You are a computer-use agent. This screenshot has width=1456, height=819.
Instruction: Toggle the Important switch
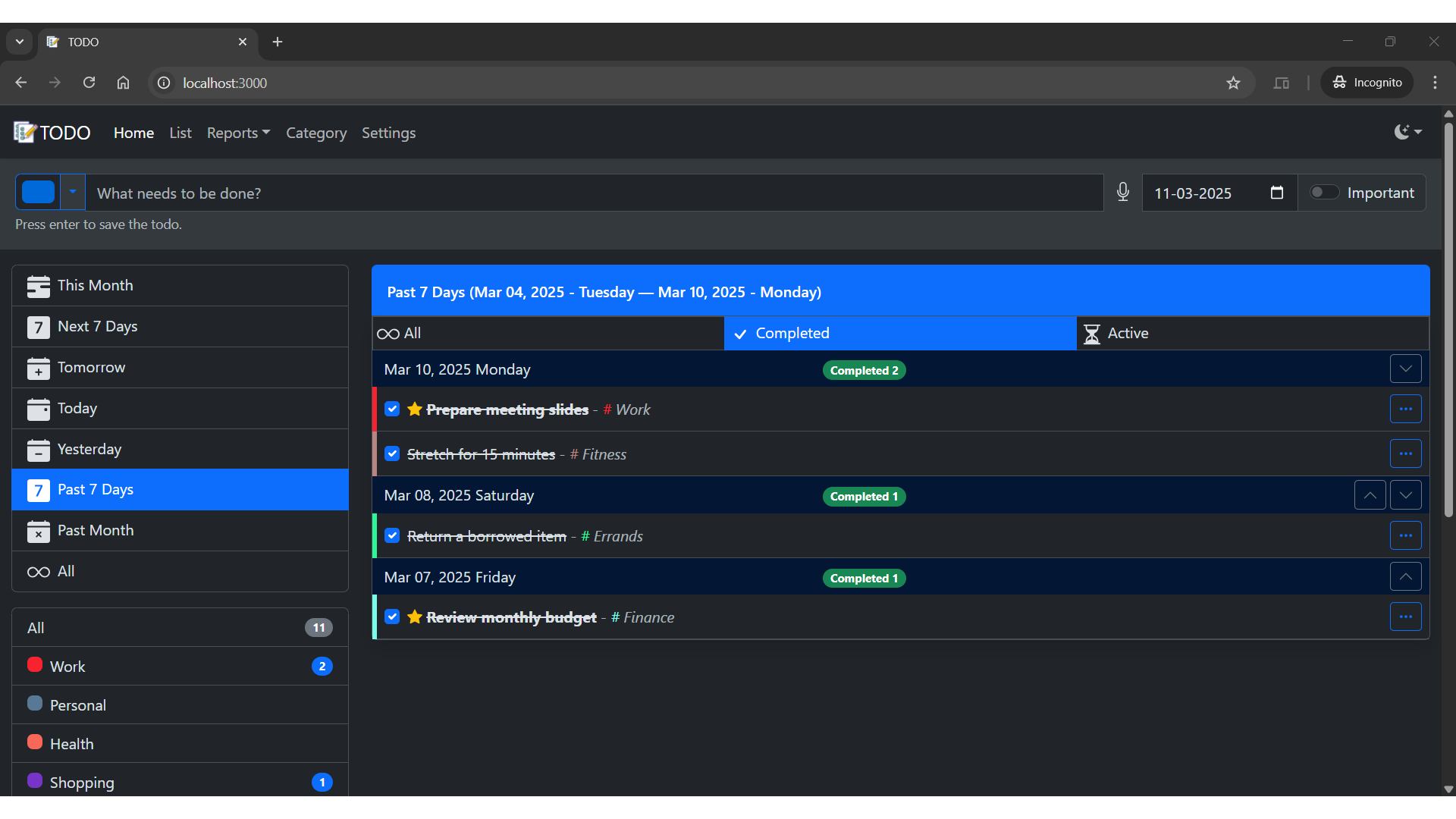pyautogui.click(x=1324, y=193)
